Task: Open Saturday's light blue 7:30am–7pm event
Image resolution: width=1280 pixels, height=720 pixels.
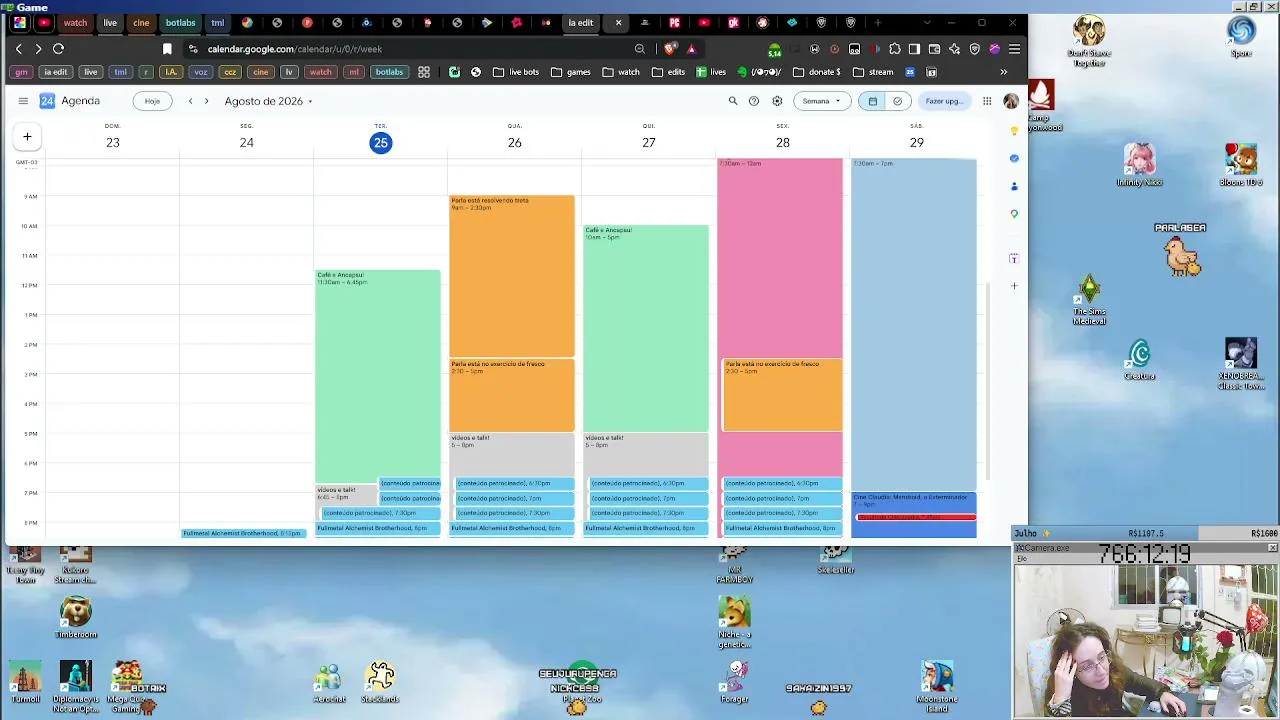Action: pos(914,325)
